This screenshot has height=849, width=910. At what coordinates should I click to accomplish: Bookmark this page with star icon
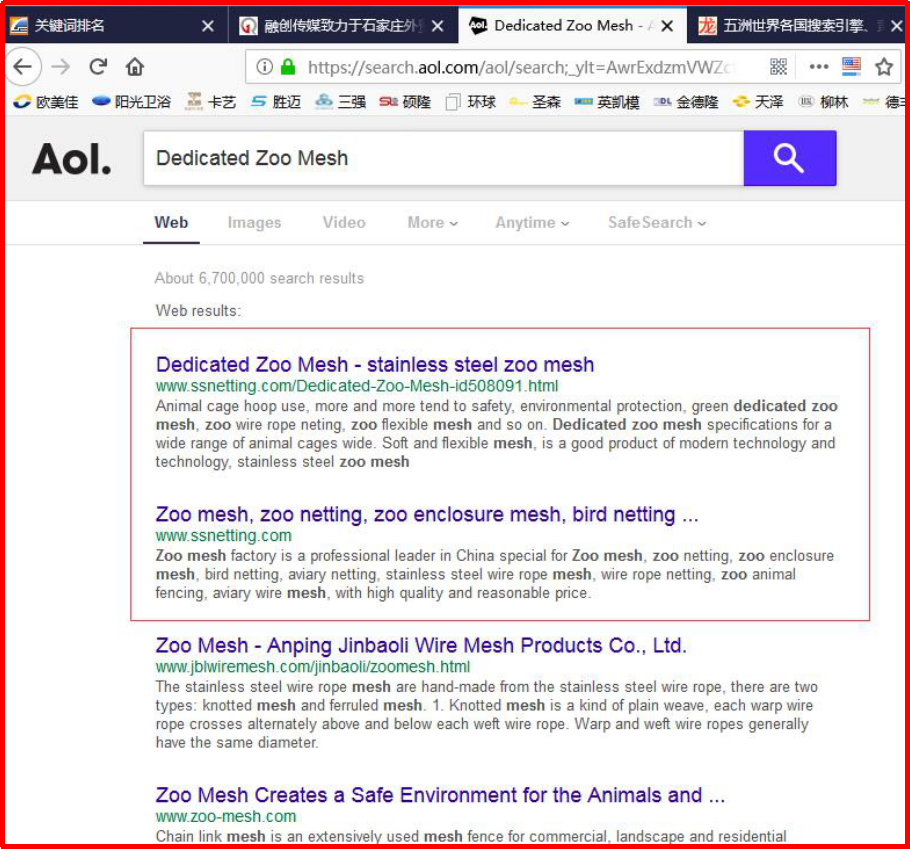tap(884, 67)
